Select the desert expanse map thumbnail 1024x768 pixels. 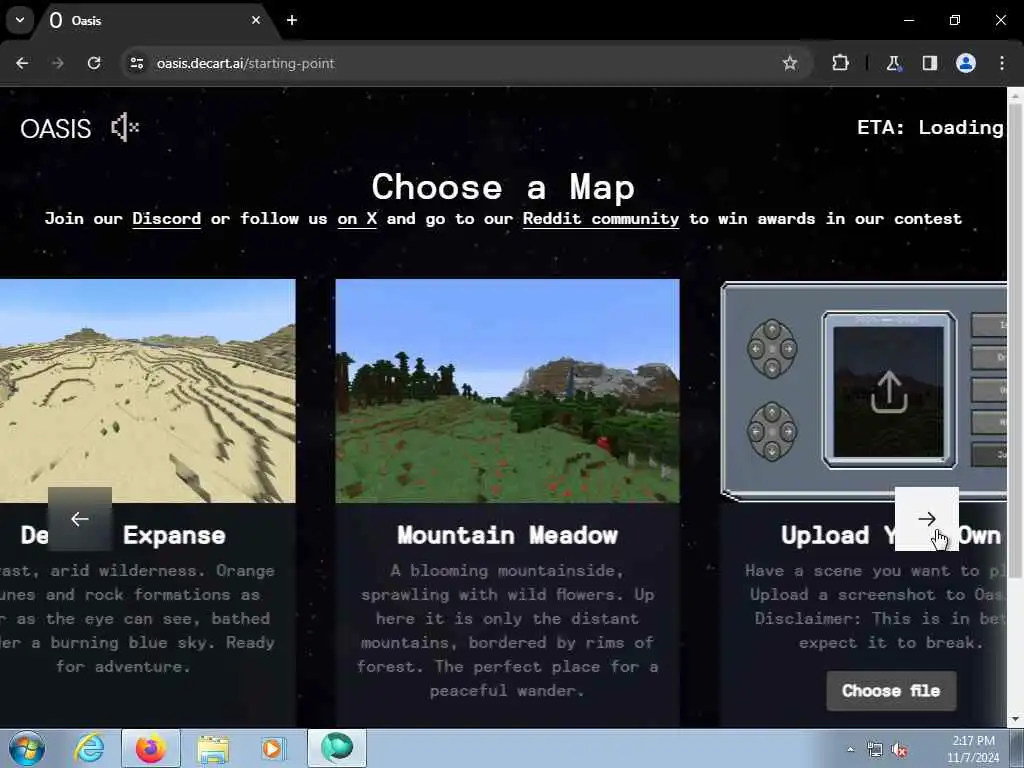pyautogui.click(x=148, y=391)
